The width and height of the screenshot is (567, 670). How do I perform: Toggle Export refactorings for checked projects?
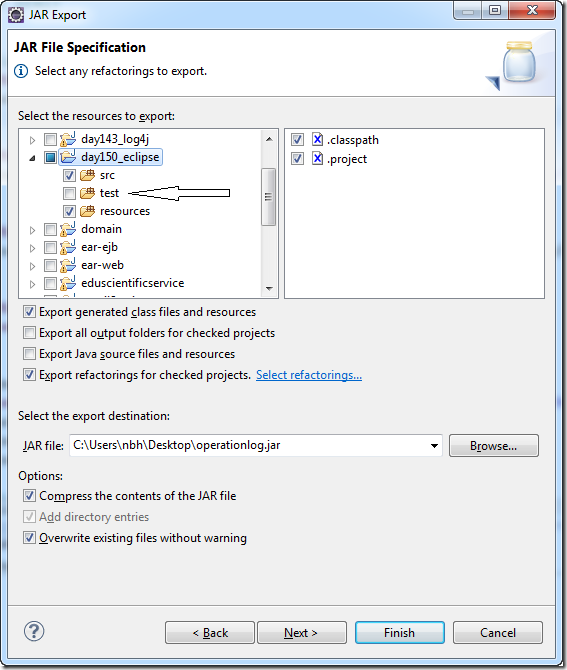tap(29, 375)
